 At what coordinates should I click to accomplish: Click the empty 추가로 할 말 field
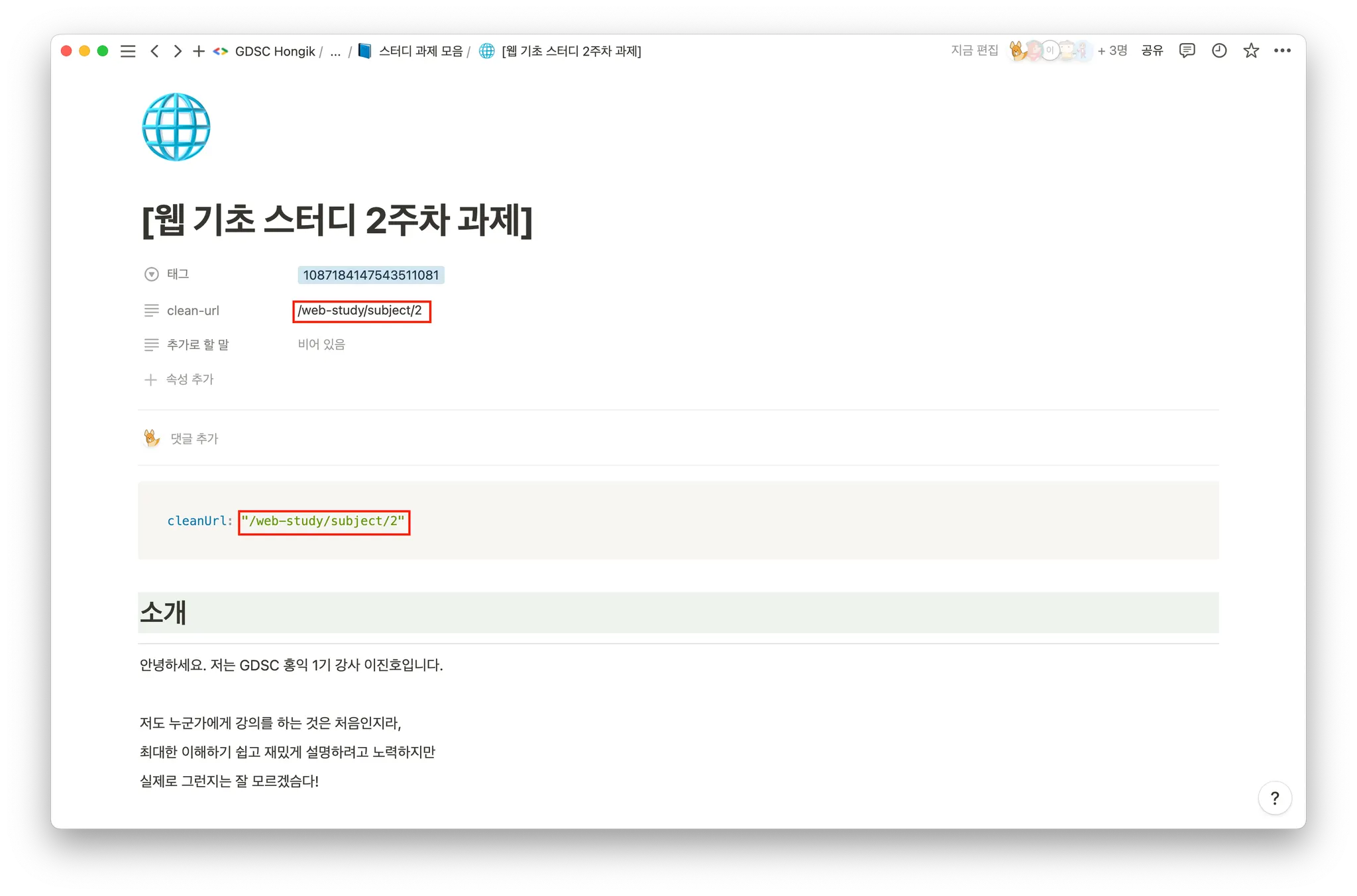[321, 344]
